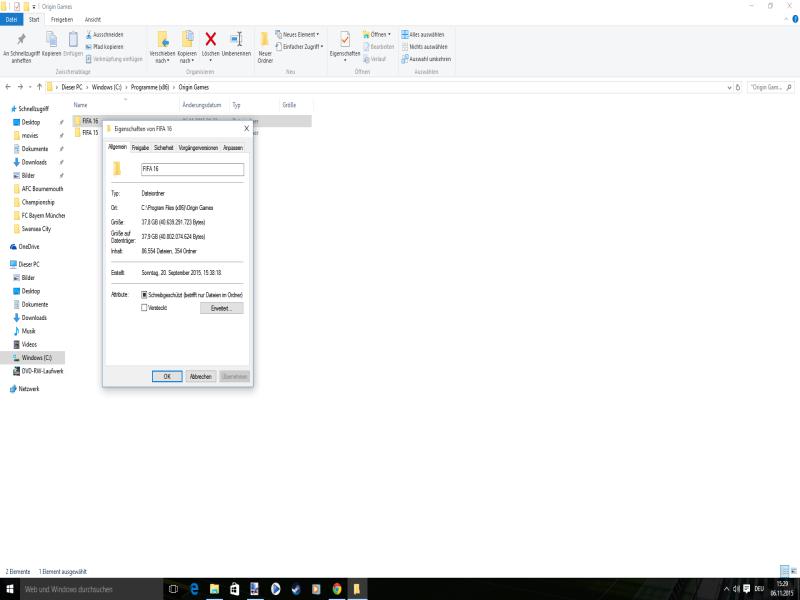800x600 pixels.
Task: Open the action center notification icon
Action: coord(746,589)
